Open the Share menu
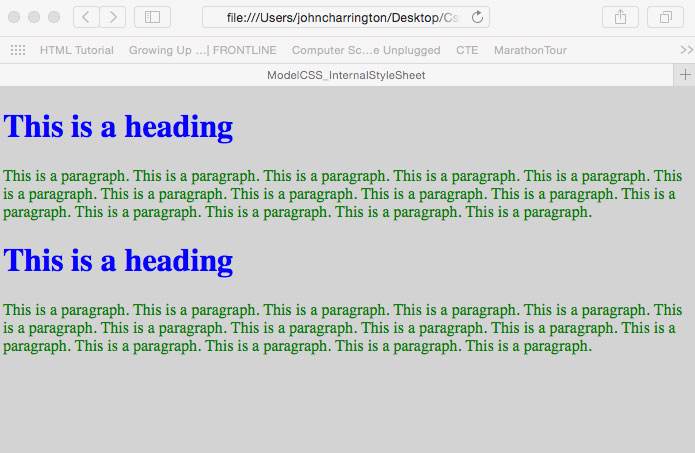Screen dimensions: 695x453 (x=620, y=17)
